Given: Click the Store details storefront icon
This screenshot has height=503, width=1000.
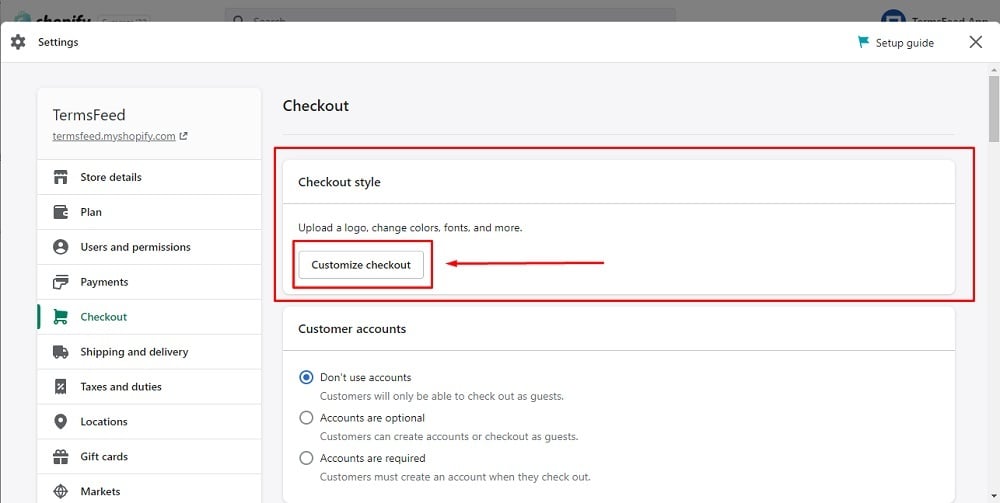Looking at the screenshot, I should (61, 177).
